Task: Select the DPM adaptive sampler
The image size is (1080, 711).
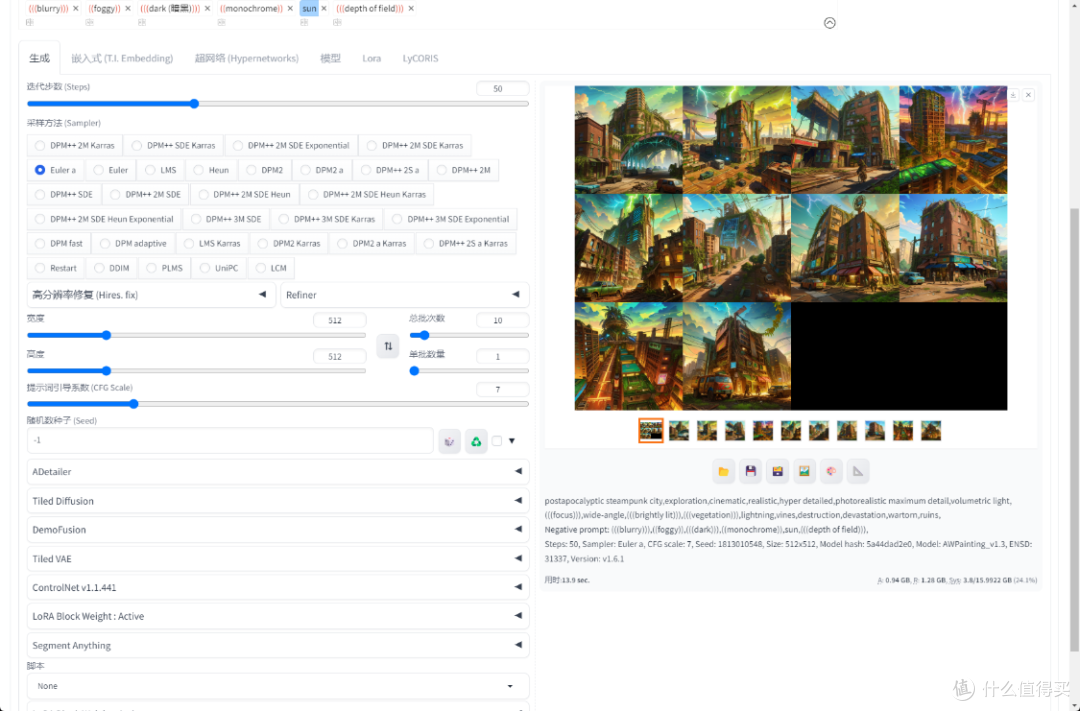Action: pyautogui.click(x=133, y=243)
